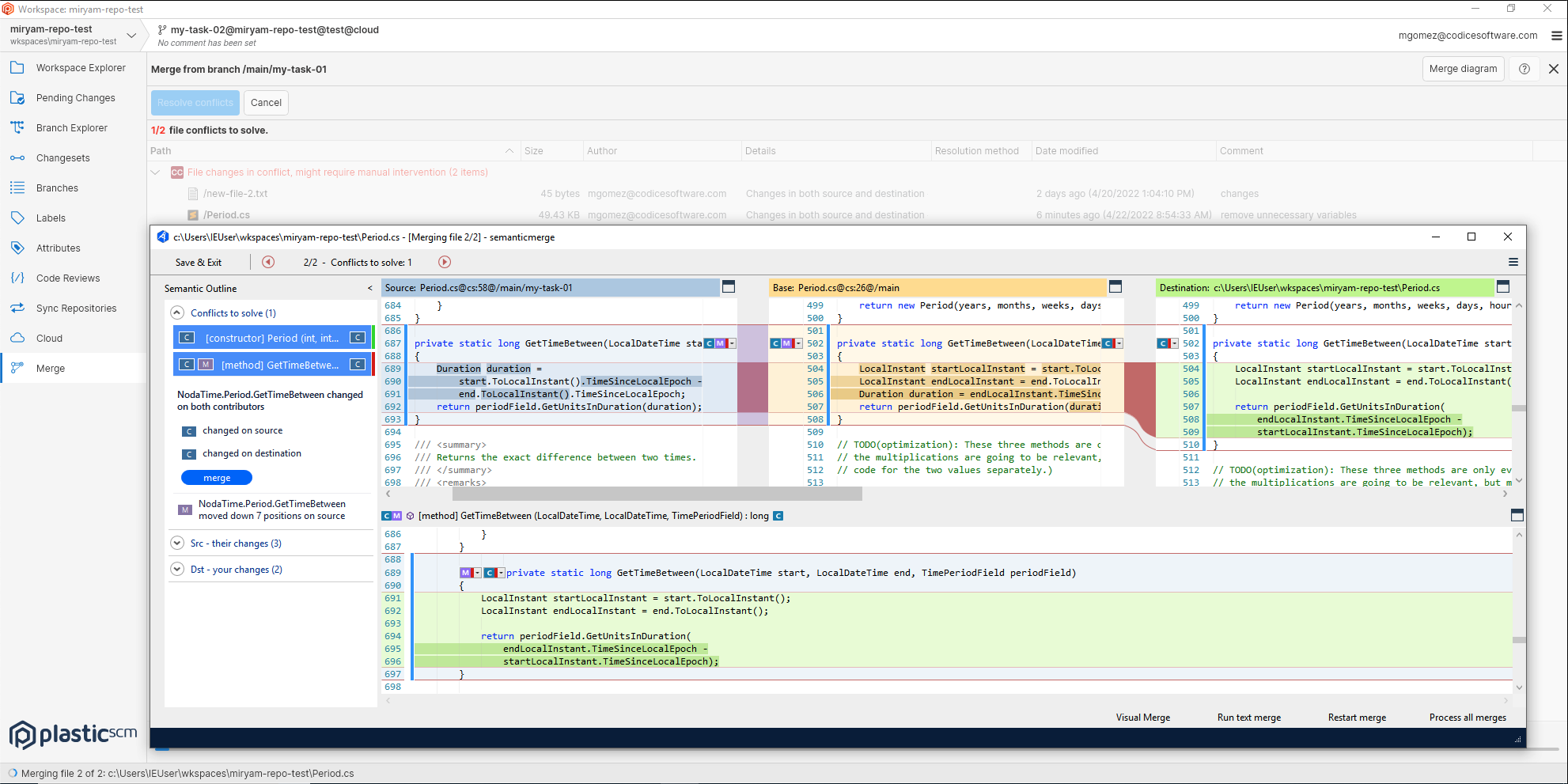Open Sync Repositories view
This screenshot has width=1568, height=784.
coord(76,308)
